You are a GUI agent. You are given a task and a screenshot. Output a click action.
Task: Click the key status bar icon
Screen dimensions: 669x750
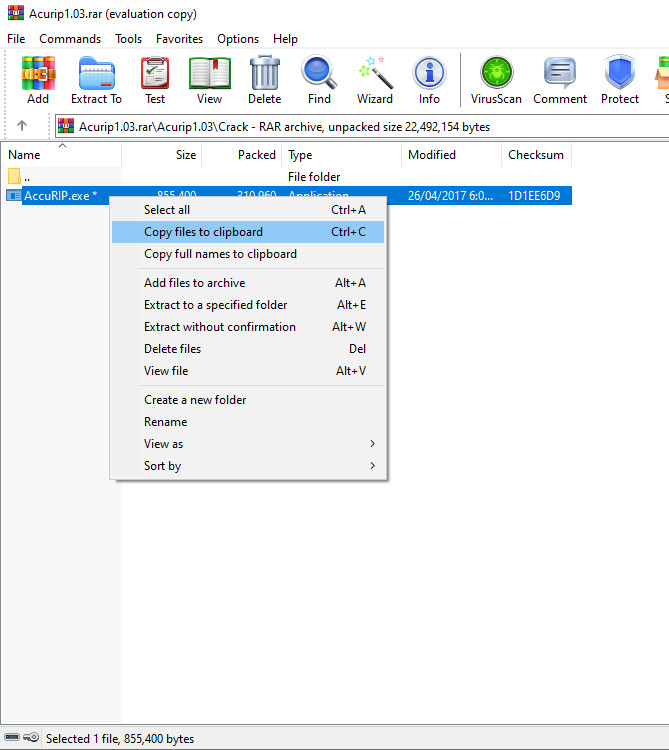coord(31,737)
